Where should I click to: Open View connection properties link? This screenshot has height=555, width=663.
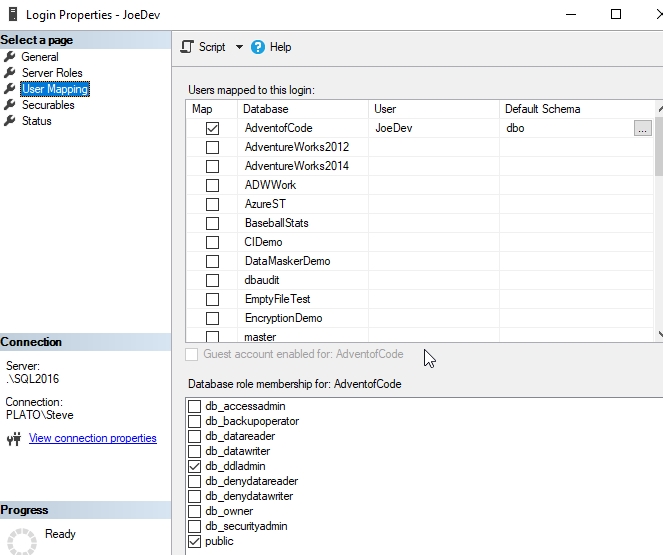92,438
